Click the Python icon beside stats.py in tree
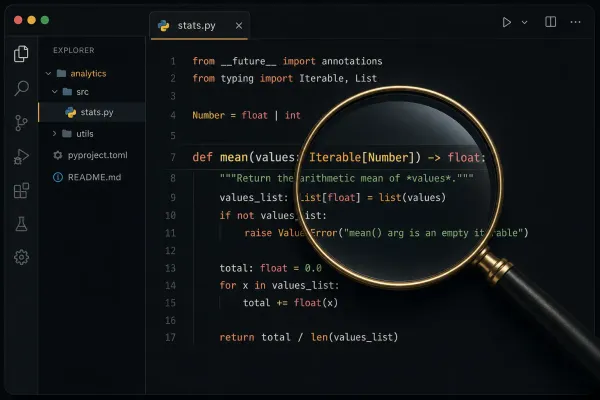 tap(70, 112)
